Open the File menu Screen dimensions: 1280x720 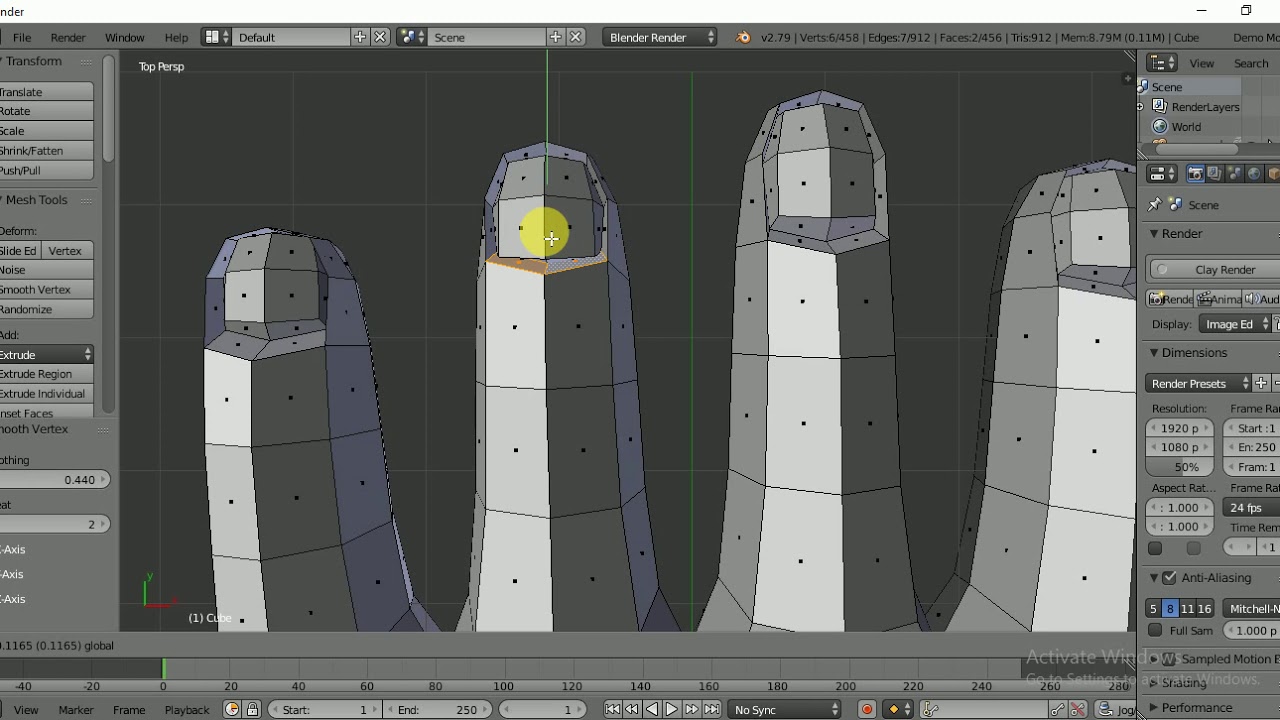[x=21, y=37]
